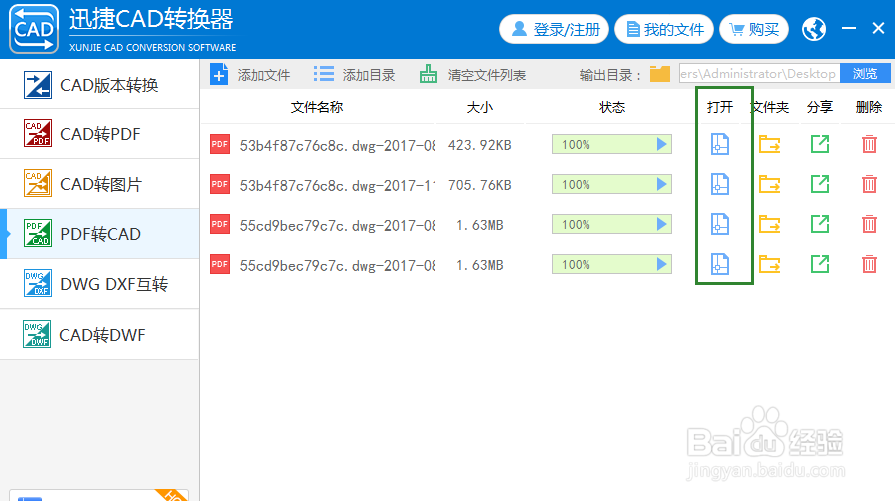Click the Xunjie CAD app logo
This screenshot has height=501, width=895.
coord(34,29)
